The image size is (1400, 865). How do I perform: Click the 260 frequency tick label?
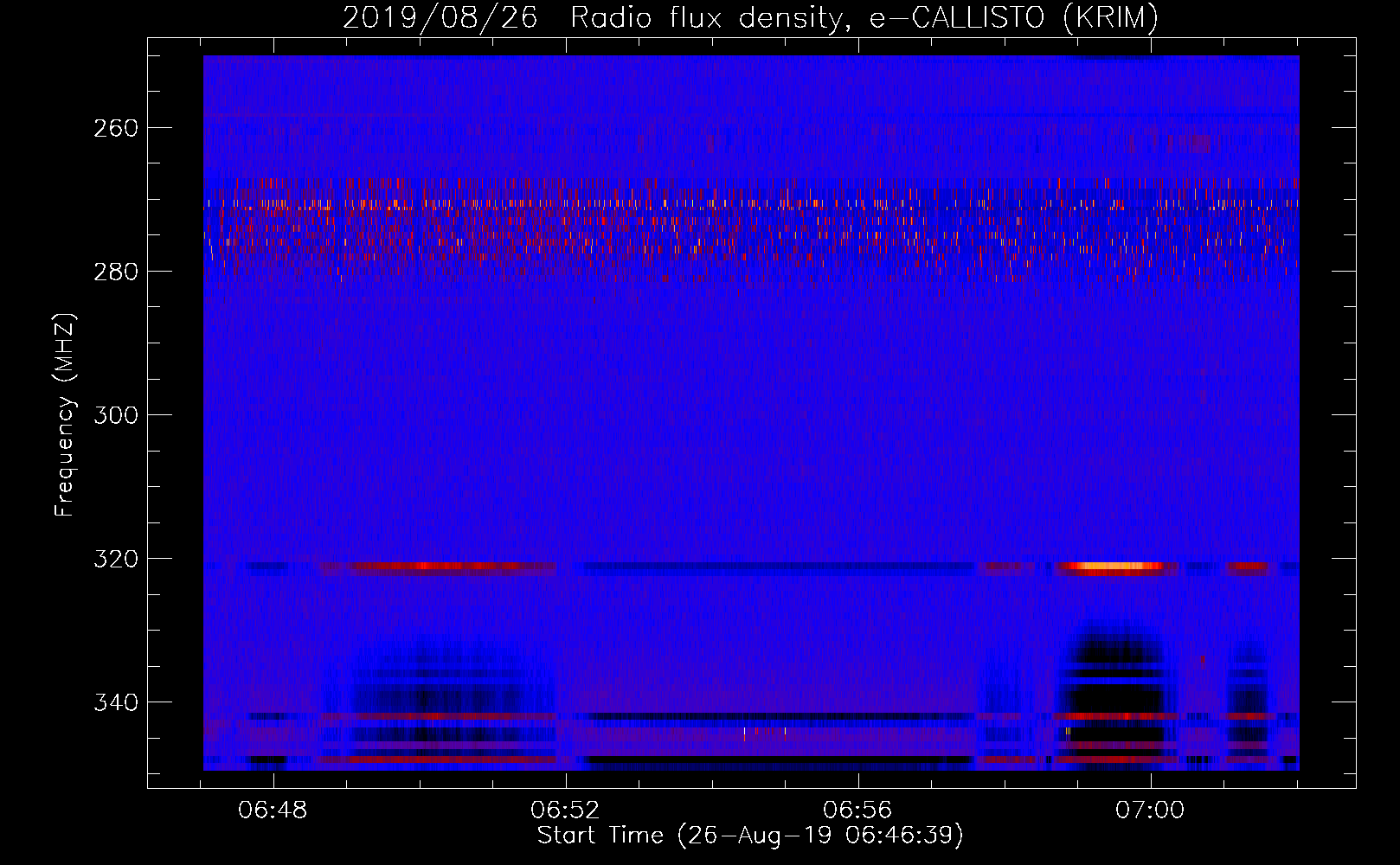tap(115, 128)
